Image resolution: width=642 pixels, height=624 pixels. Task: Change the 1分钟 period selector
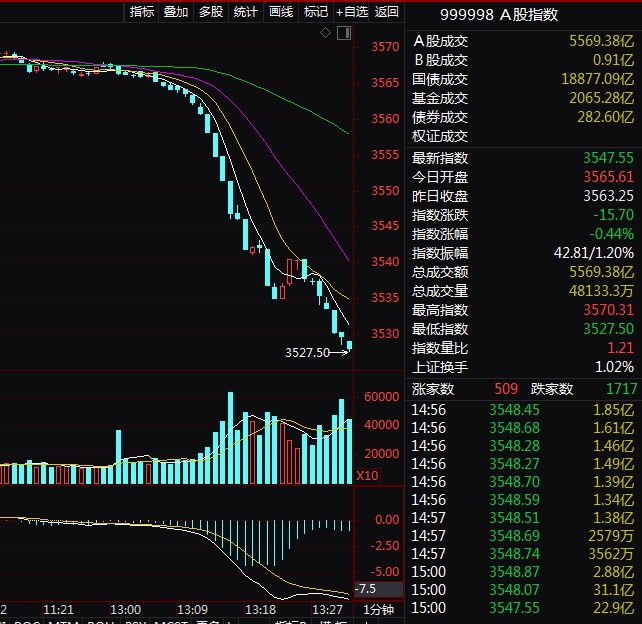pos(379,610)
